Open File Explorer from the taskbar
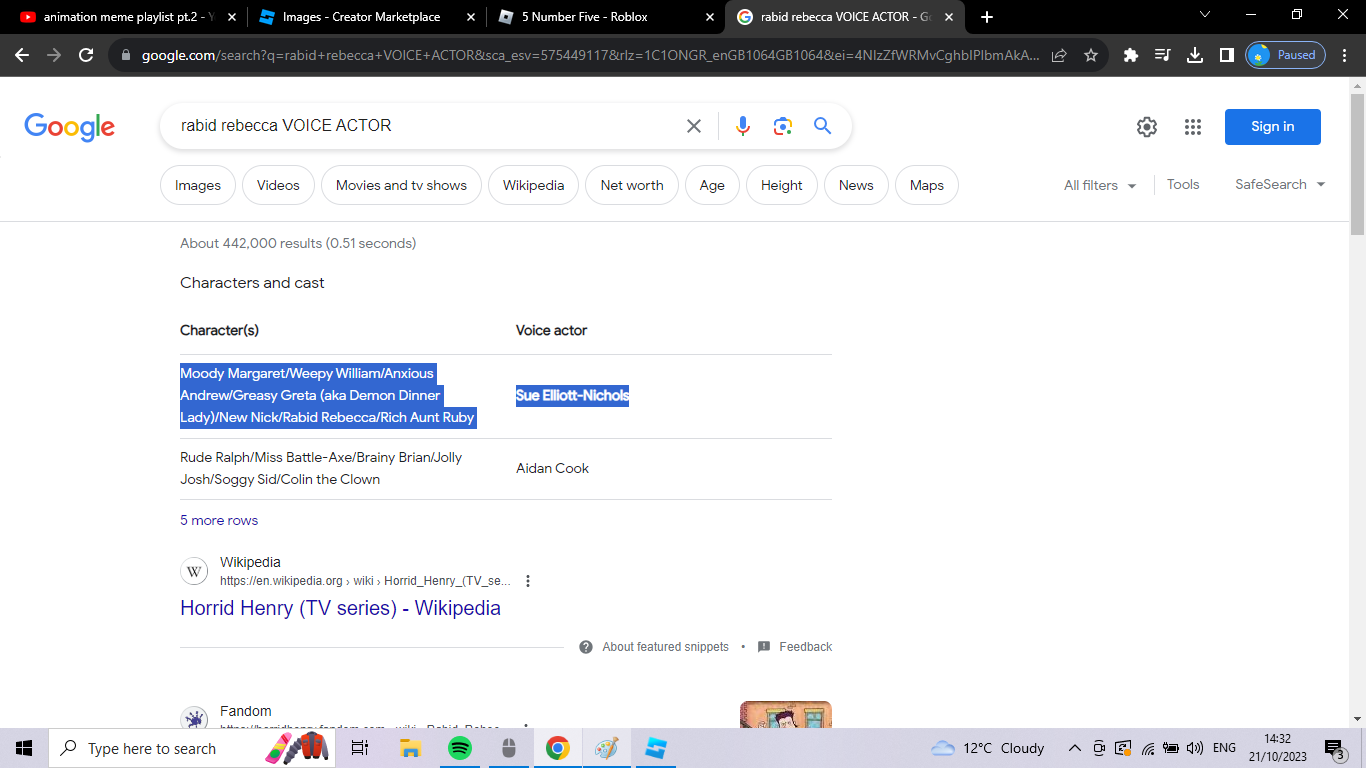Image resolution: width=1366 pixels, height=768 pixels. point(410,748)
